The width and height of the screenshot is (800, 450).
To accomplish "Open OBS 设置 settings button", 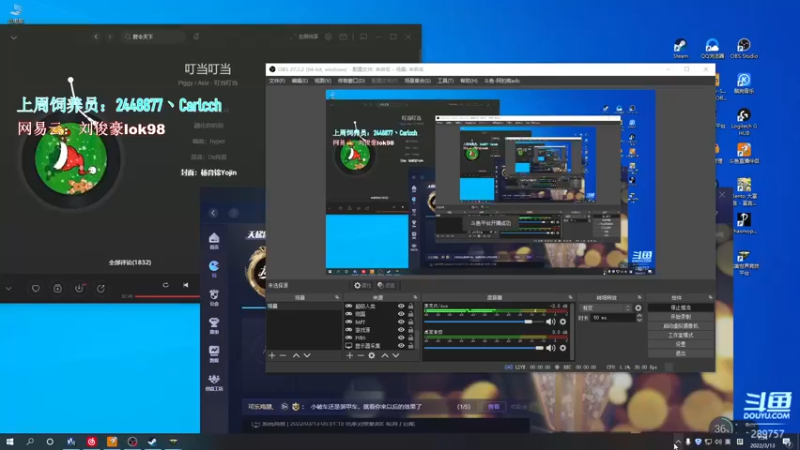I will [681, 344].
